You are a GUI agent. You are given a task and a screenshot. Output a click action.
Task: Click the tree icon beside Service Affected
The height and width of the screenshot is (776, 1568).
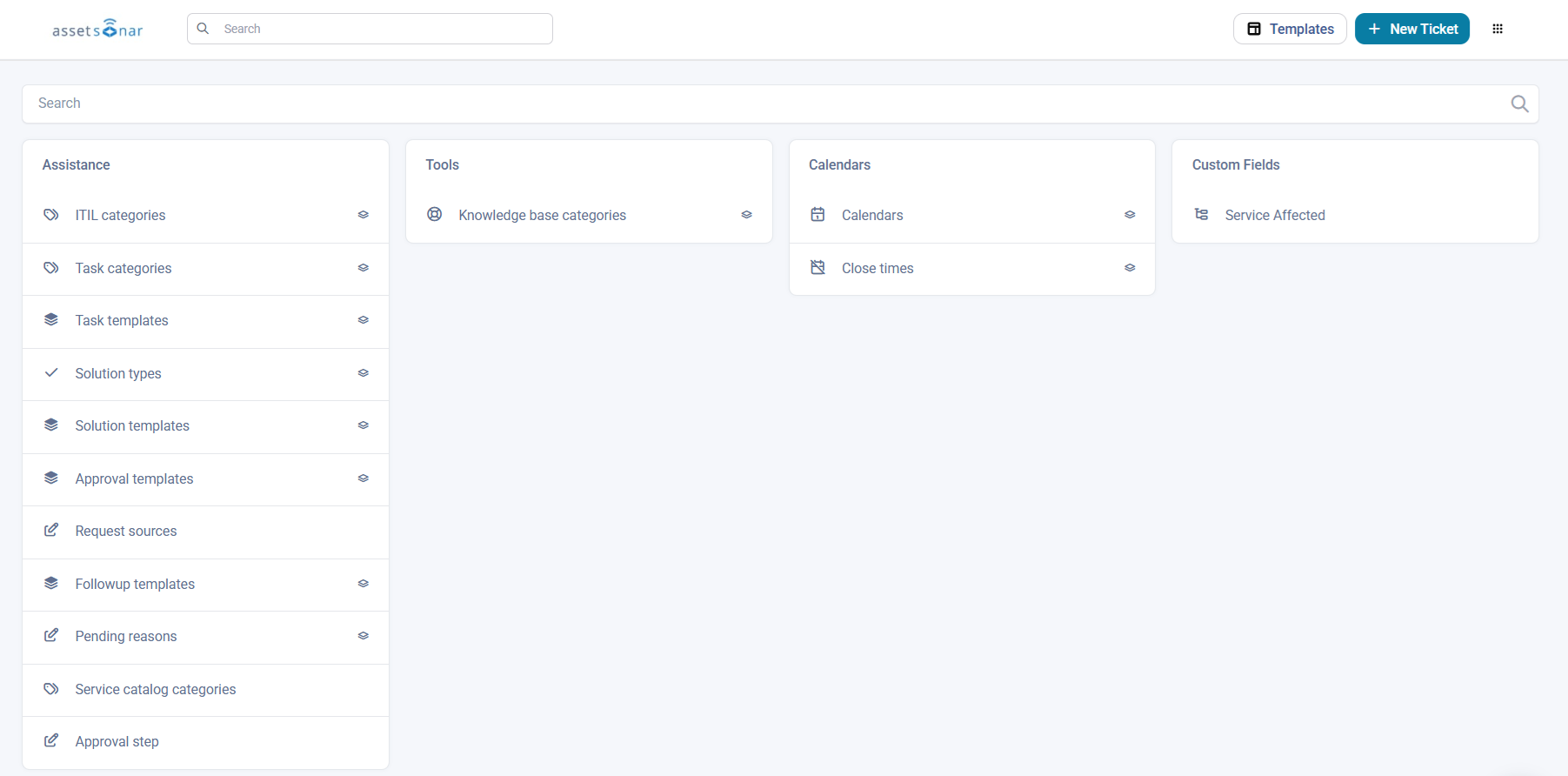1201,215
